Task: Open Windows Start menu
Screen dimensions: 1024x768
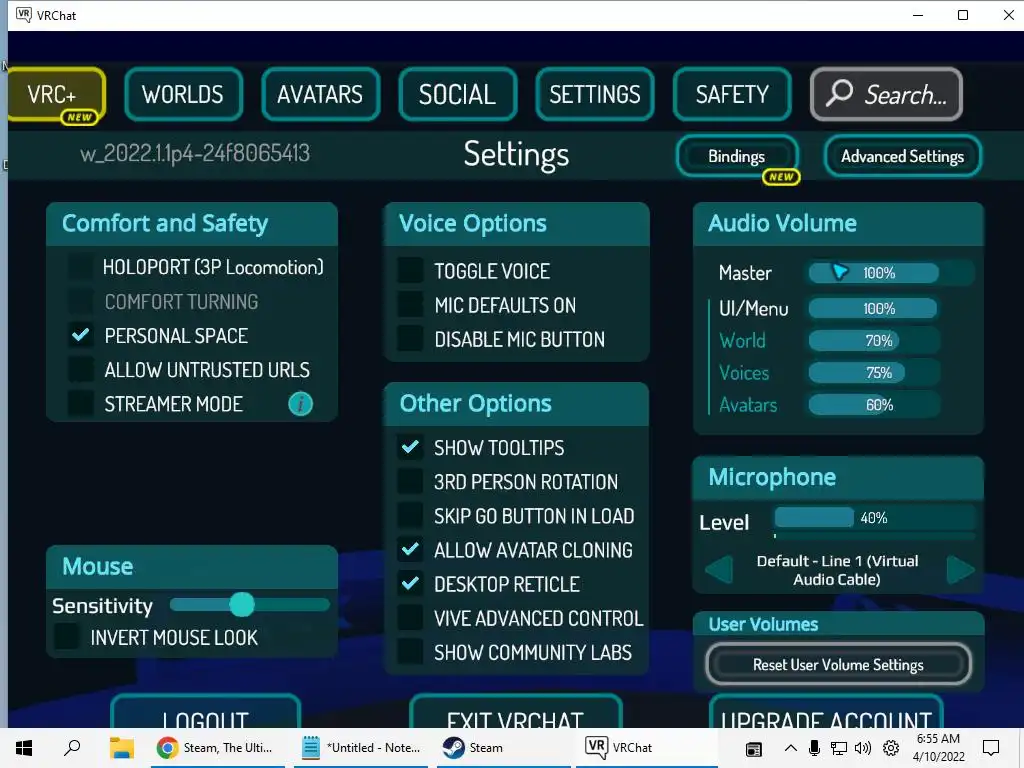Action: 24,748
